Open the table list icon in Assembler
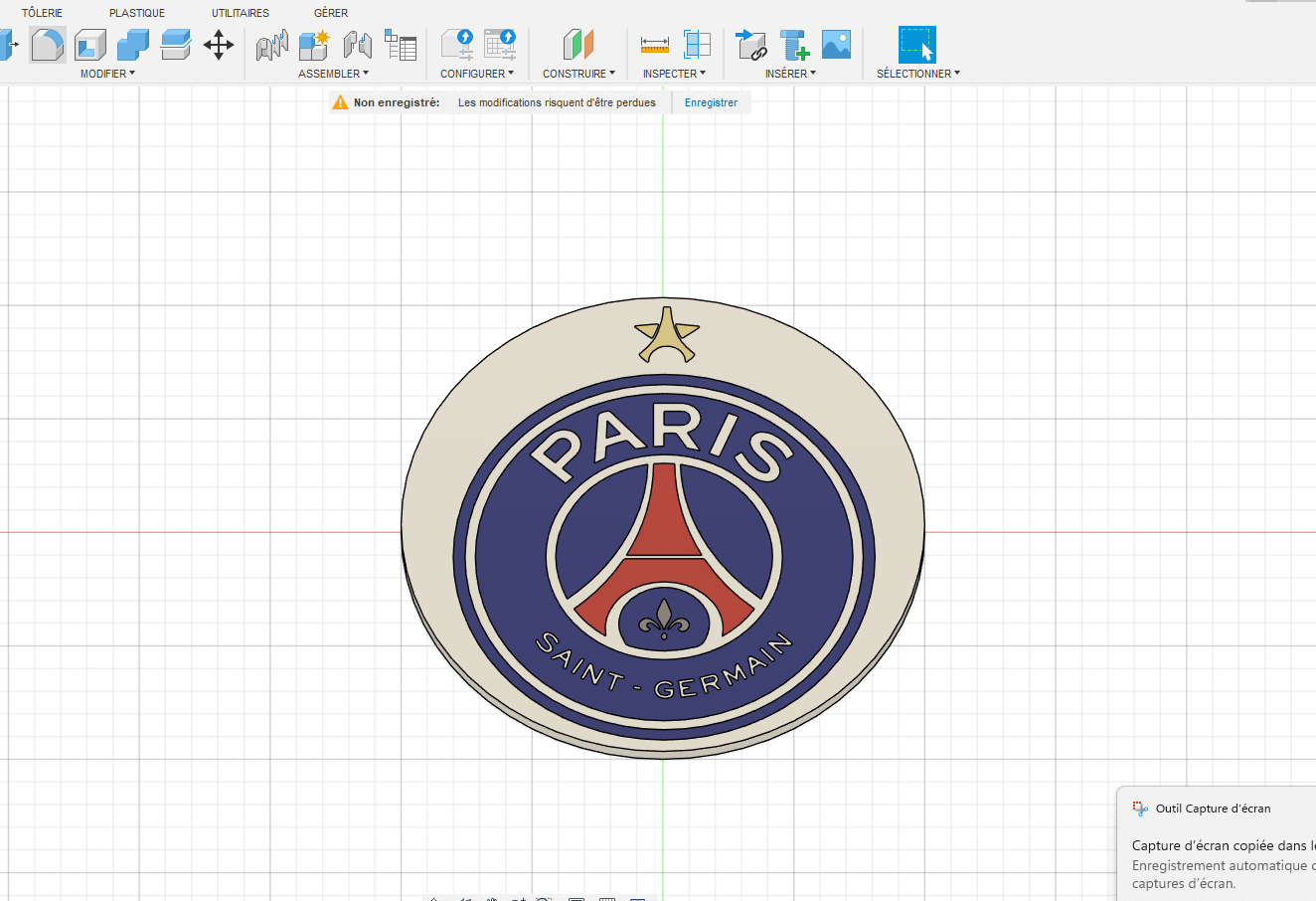 pyautogui.click(x=401, y=45)
